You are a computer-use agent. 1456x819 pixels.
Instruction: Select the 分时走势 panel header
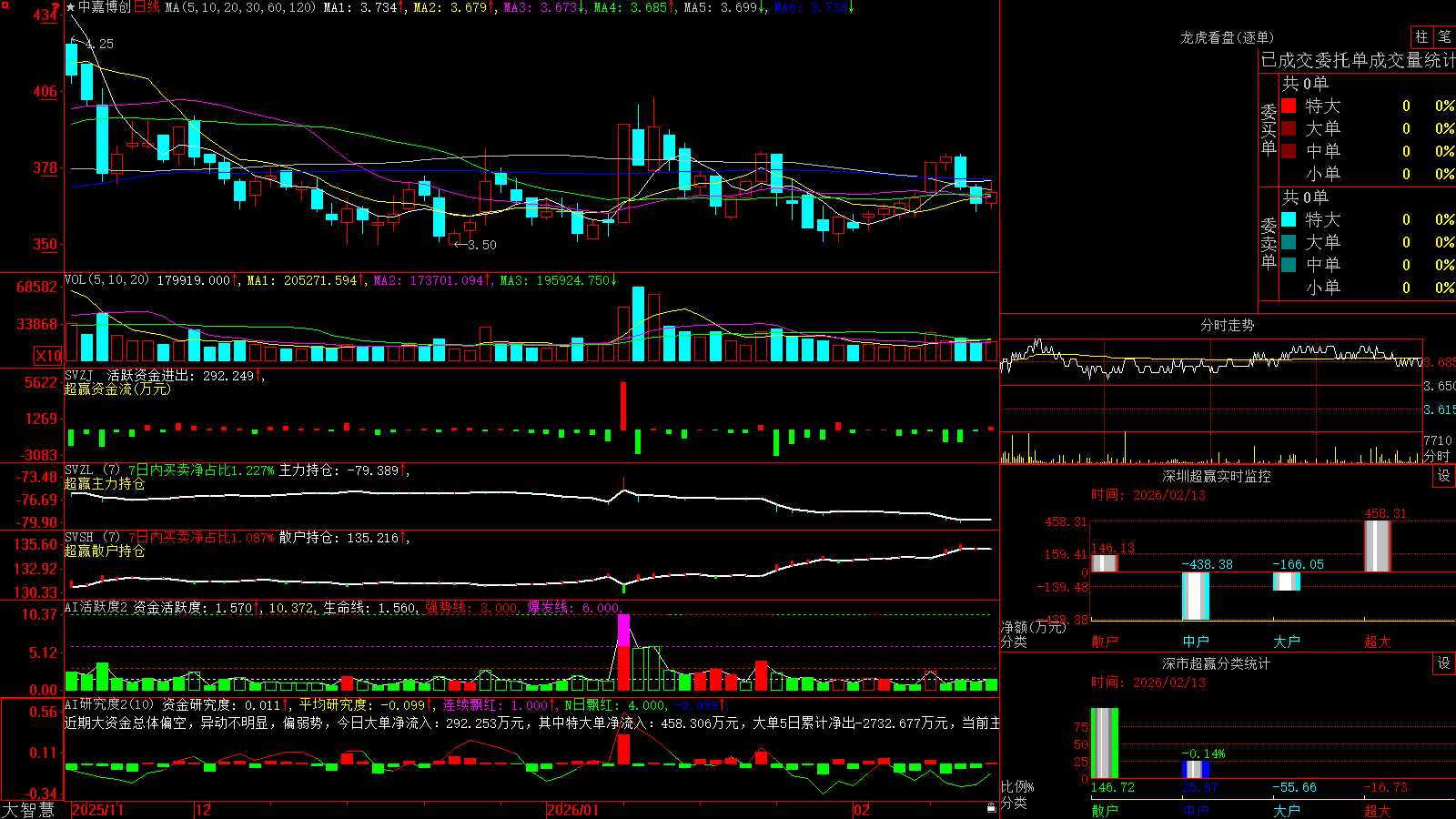pos(1227,325)
